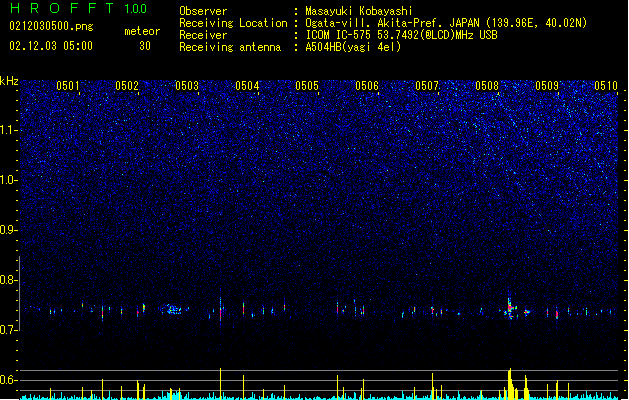Click the 0506 time marker
Viewport: 629px width, 400px height.
coord(367,86)
